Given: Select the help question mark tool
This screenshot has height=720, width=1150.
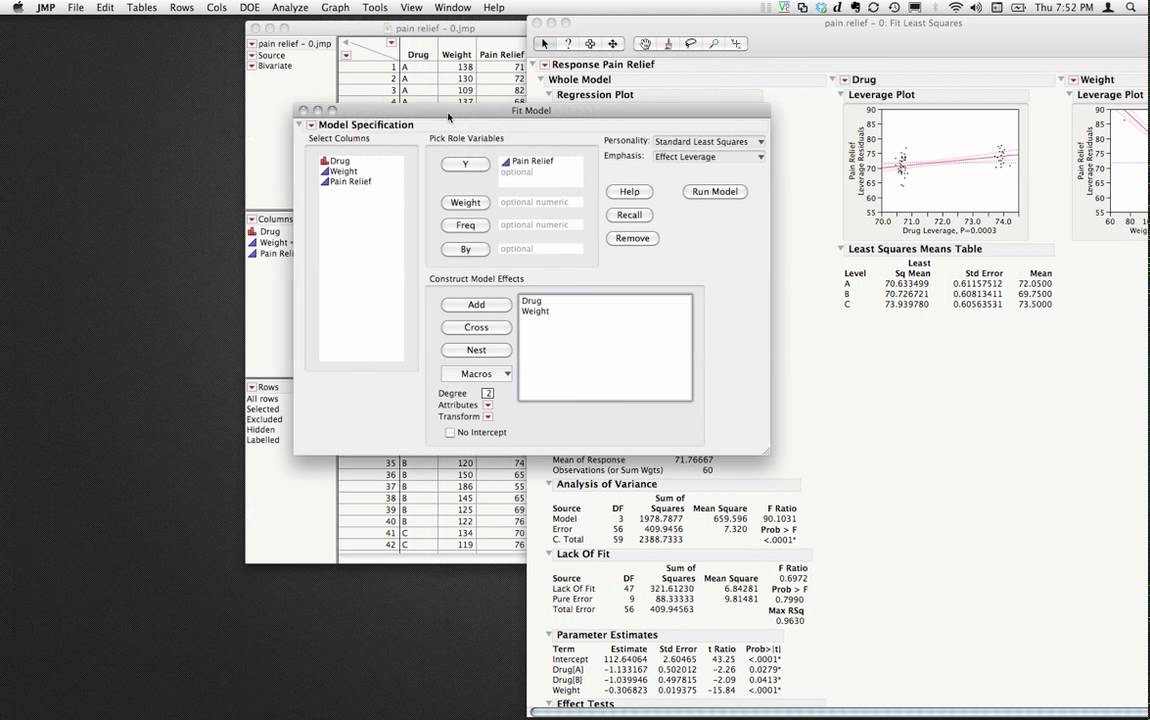Looking at the screenshot, I should [x=568, y=44].
